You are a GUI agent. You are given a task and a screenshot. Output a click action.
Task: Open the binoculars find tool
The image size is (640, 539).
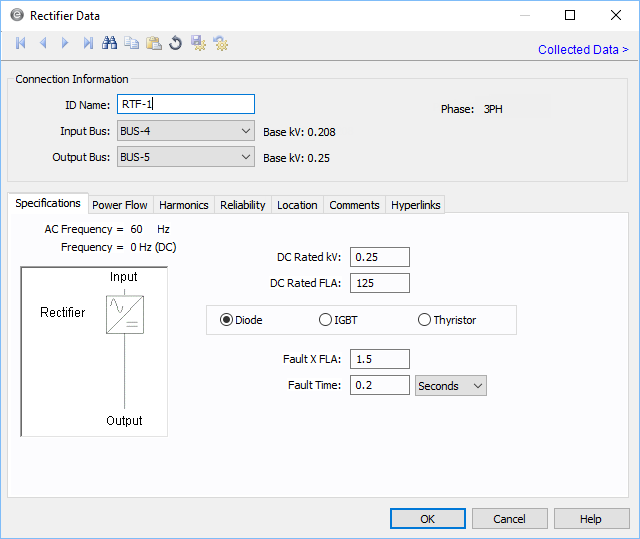(x=110, y=43)
